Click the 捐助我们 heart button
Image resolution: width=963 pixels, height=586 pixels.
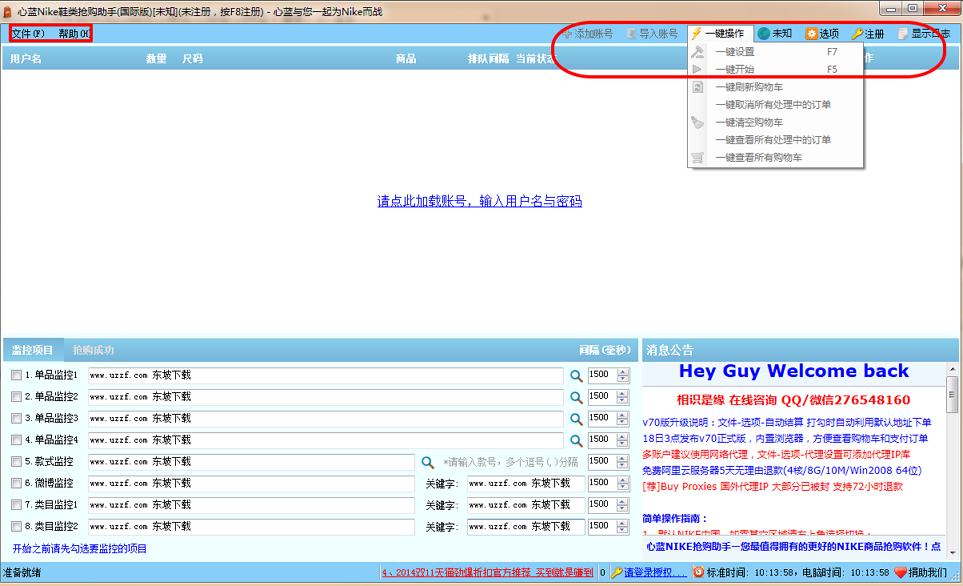click(921, 572)
